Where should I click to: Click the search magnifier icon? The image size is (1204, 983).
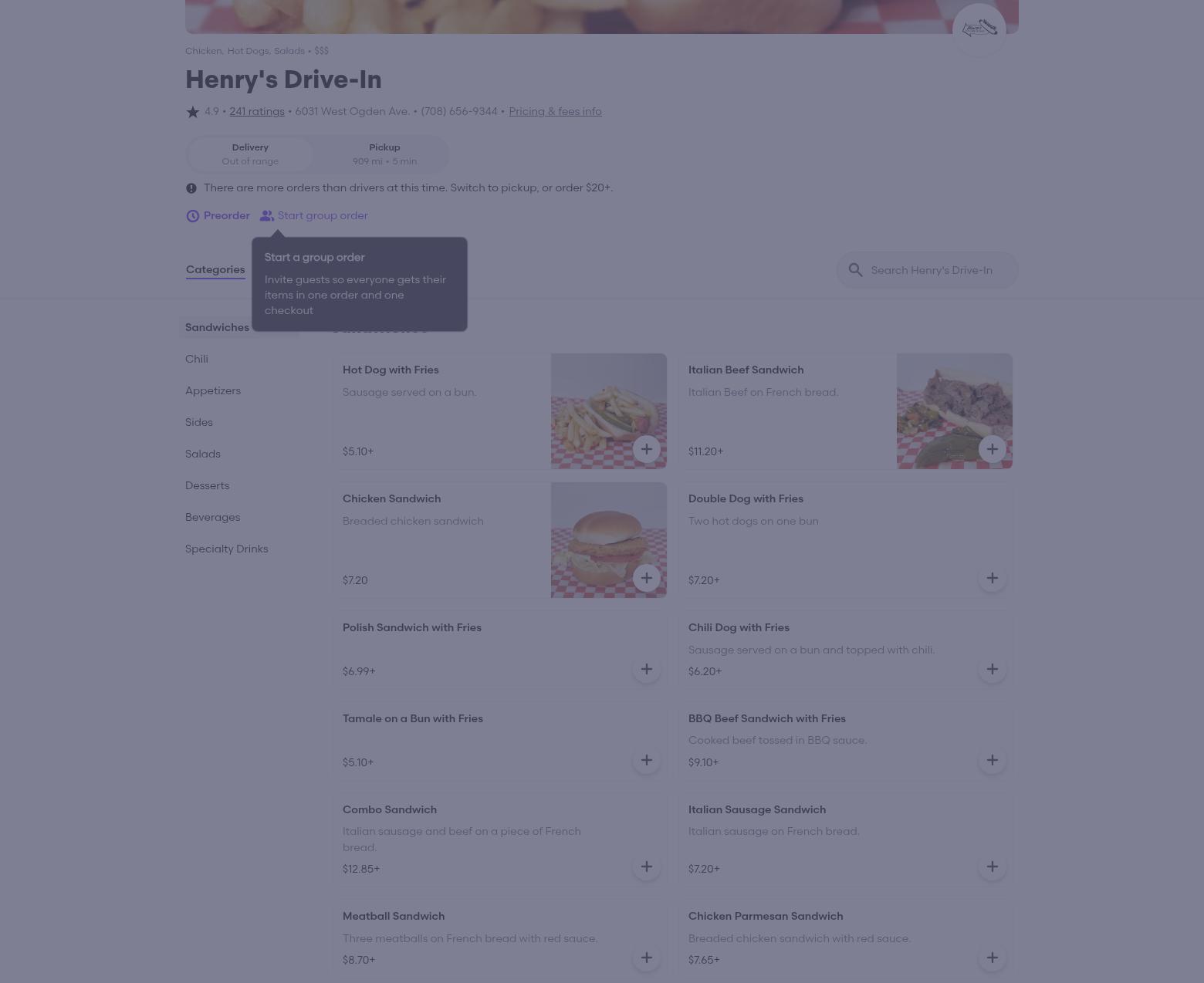[x=855, y=270]
